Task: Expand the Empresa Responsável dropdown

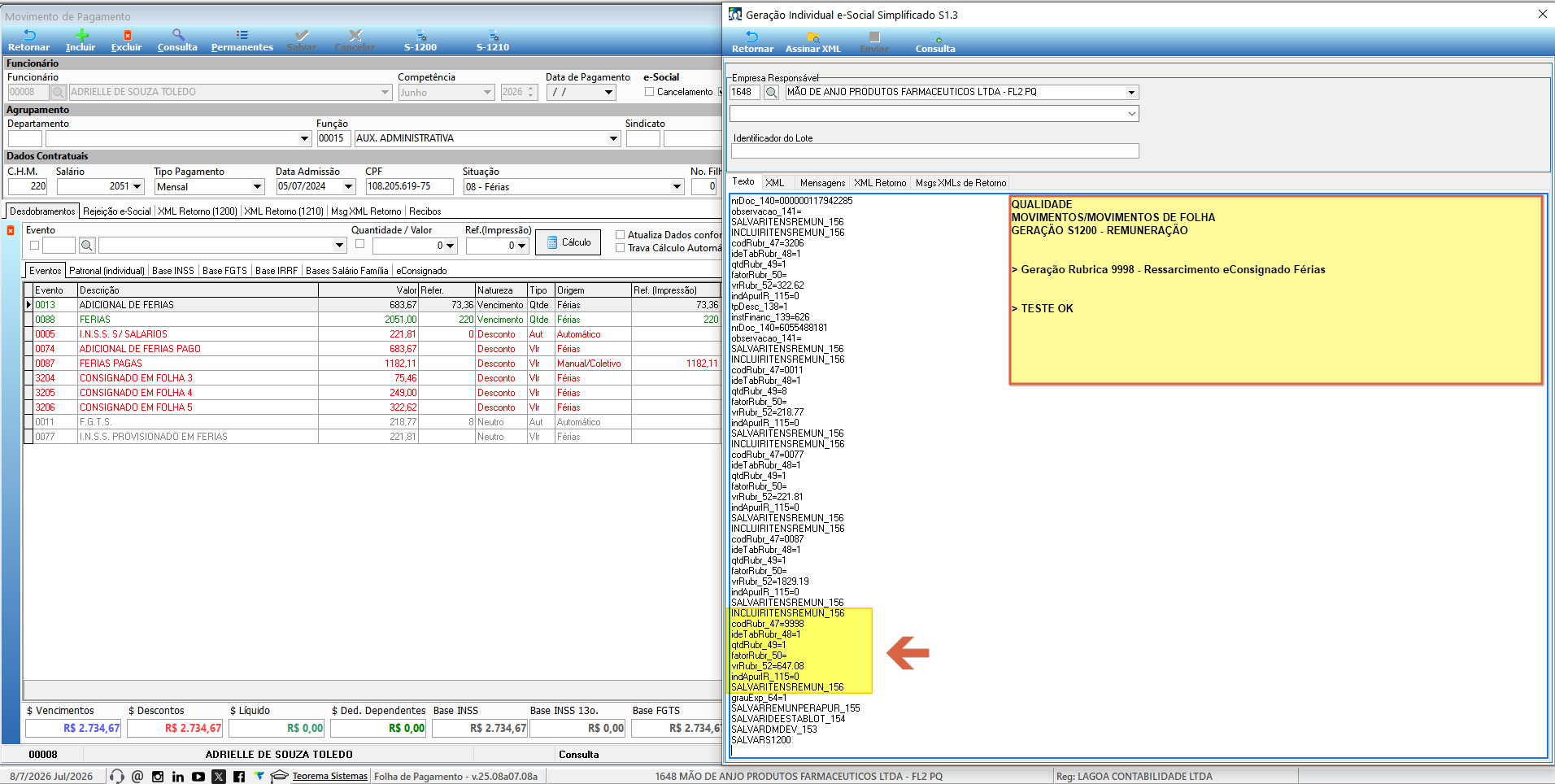Action: [1131, 93]
